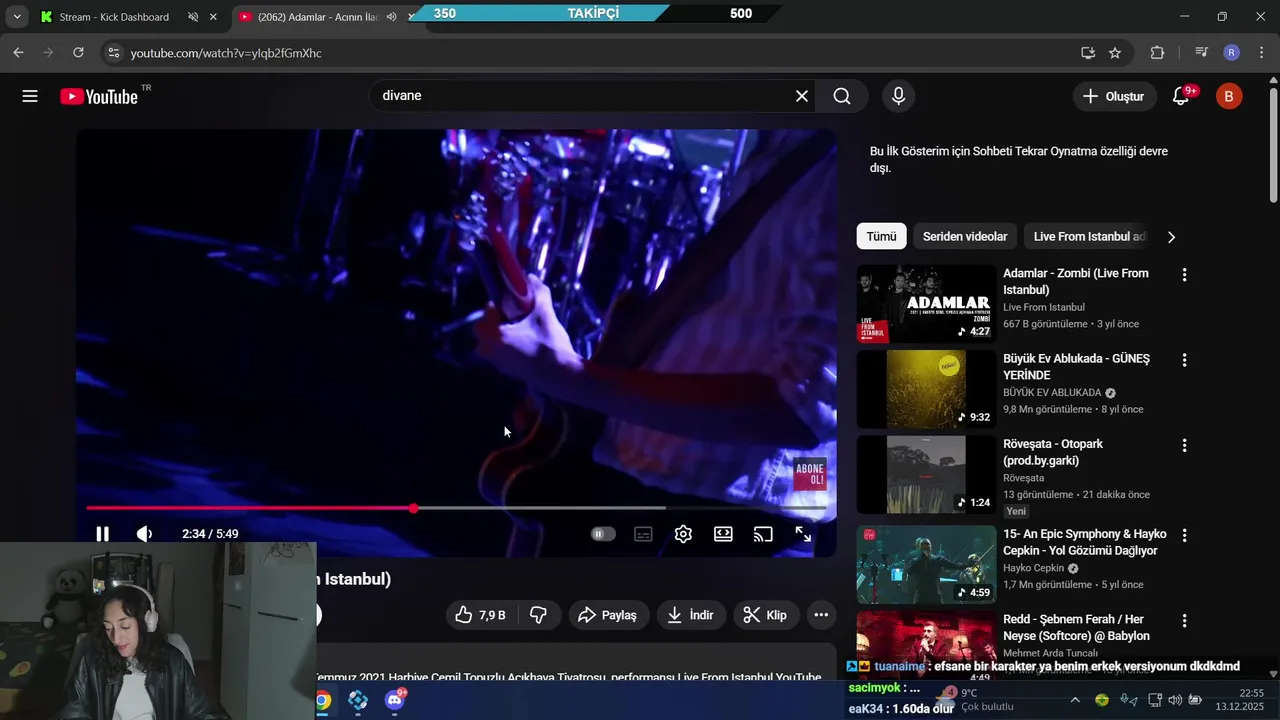The height and width of the screenshot is (720, 1280).
Task: Start voice search with the microphone
Action: click(898, 96)
